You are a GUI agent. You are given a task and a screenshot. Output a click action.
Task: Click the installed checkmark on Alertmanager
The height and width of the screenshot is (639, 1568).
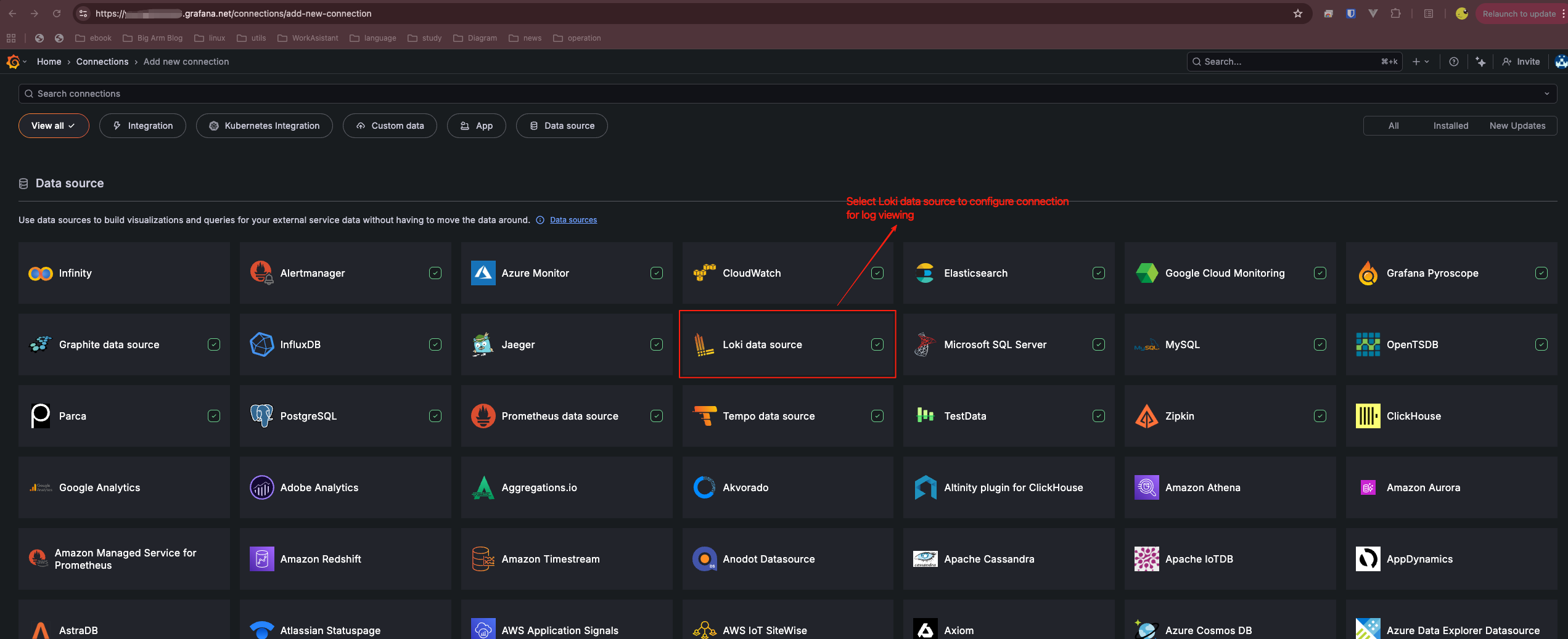[435, 274]
